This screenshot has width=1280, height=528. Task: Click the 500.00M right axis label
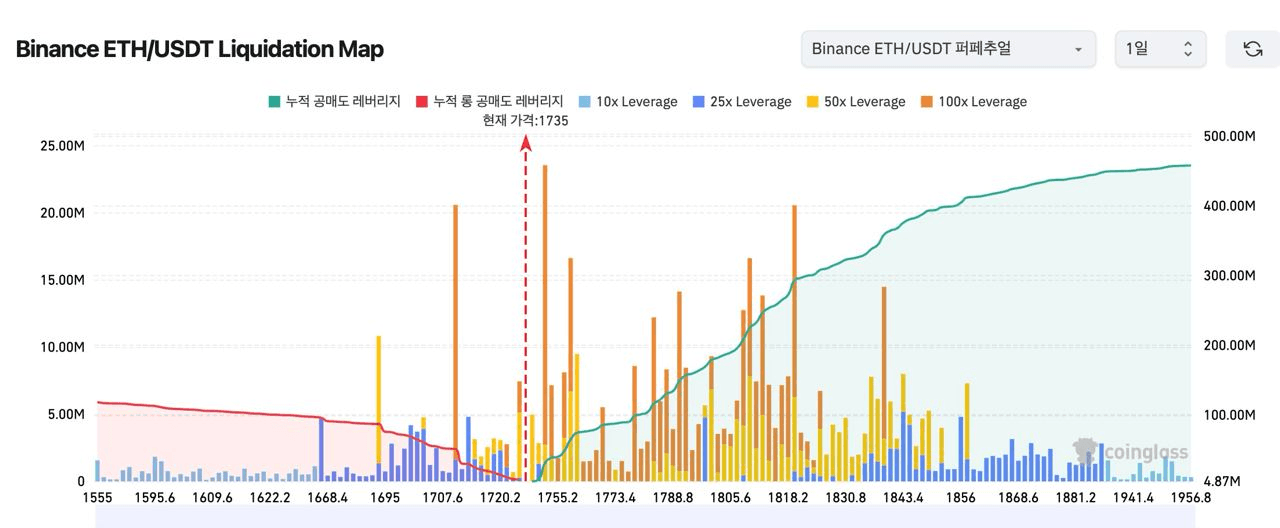tap(1228, 136)
